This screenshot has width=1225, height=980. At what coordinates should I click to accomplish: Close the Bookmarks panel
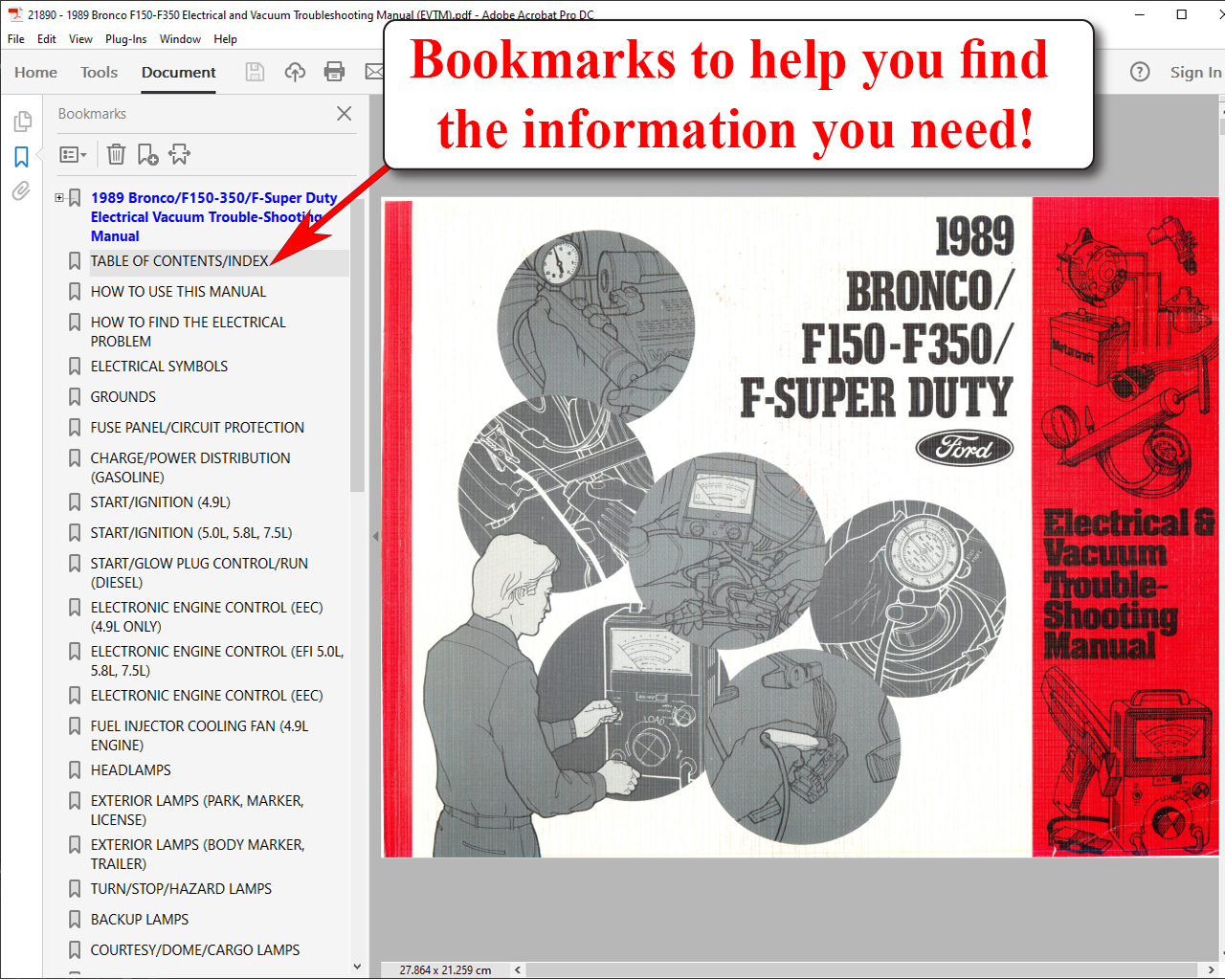click(x=345, y=113)
